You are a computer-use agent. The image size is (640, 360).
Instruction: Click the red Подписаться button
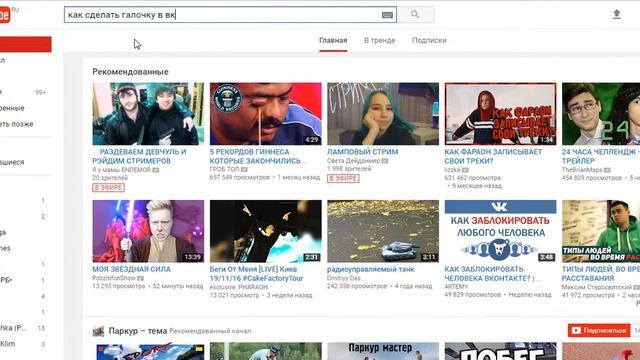click(x=599, y=330)
